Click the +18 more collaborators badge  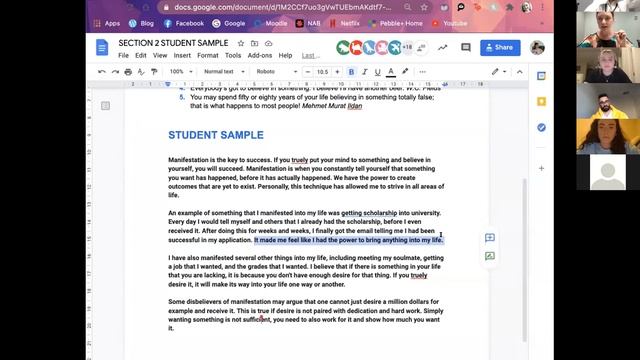point(407,48)
